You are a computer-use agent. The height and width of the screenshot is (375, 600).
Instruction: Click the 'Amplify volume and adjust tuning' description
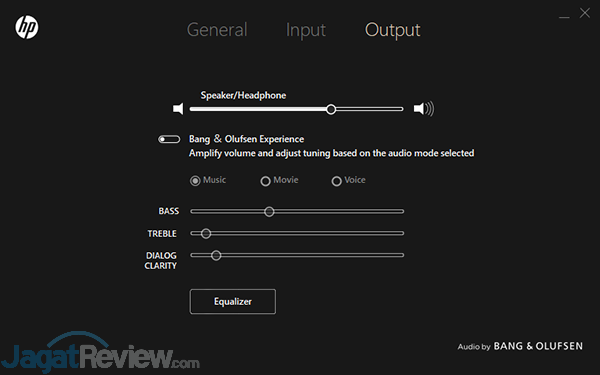331,153
